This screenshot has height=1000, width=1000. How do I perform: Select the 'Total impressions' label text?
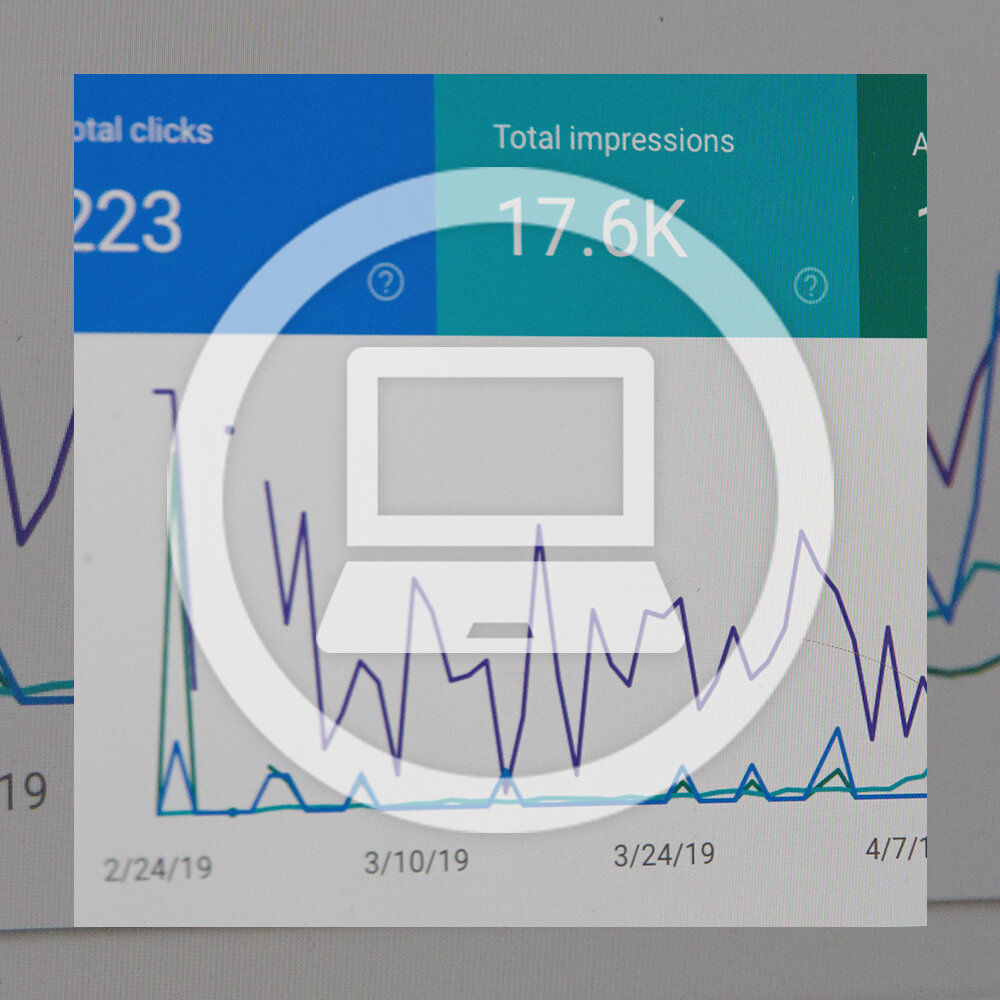(614, 139)
